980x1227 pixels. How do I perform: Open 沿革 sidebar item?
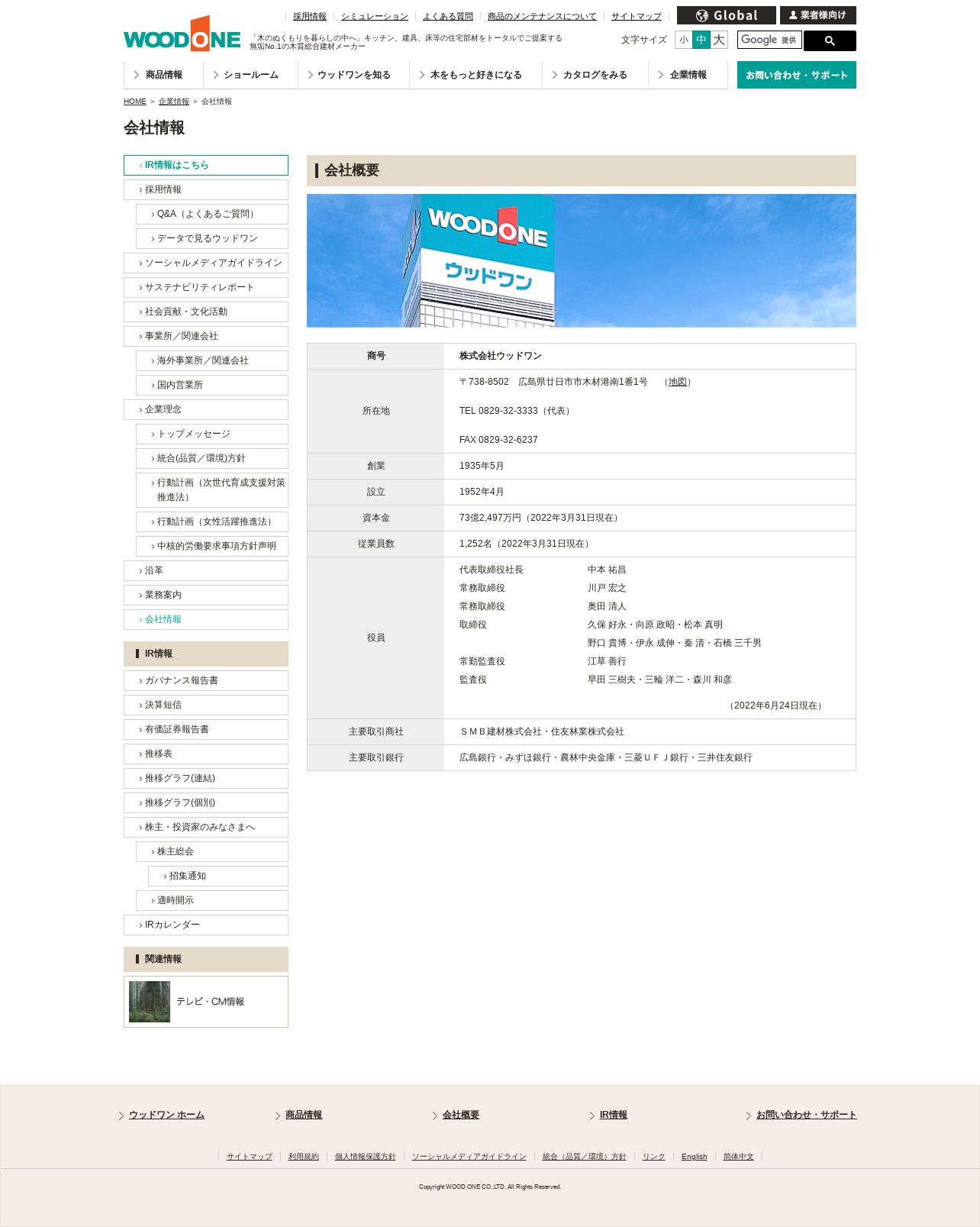click(x=206, y=570)
